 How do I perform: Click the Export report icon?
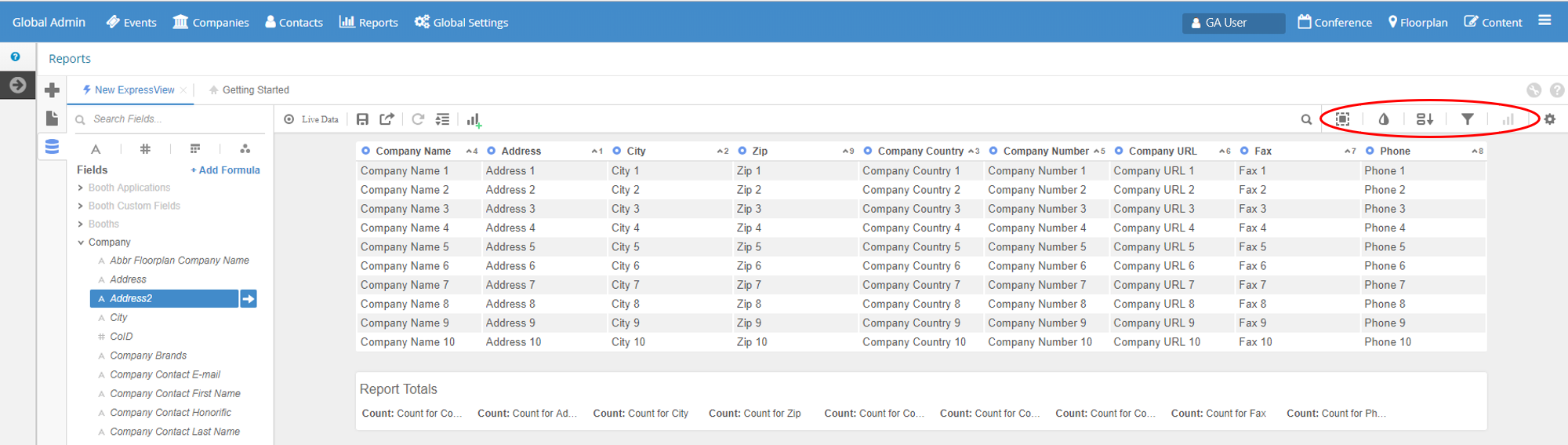click(387, 119)
